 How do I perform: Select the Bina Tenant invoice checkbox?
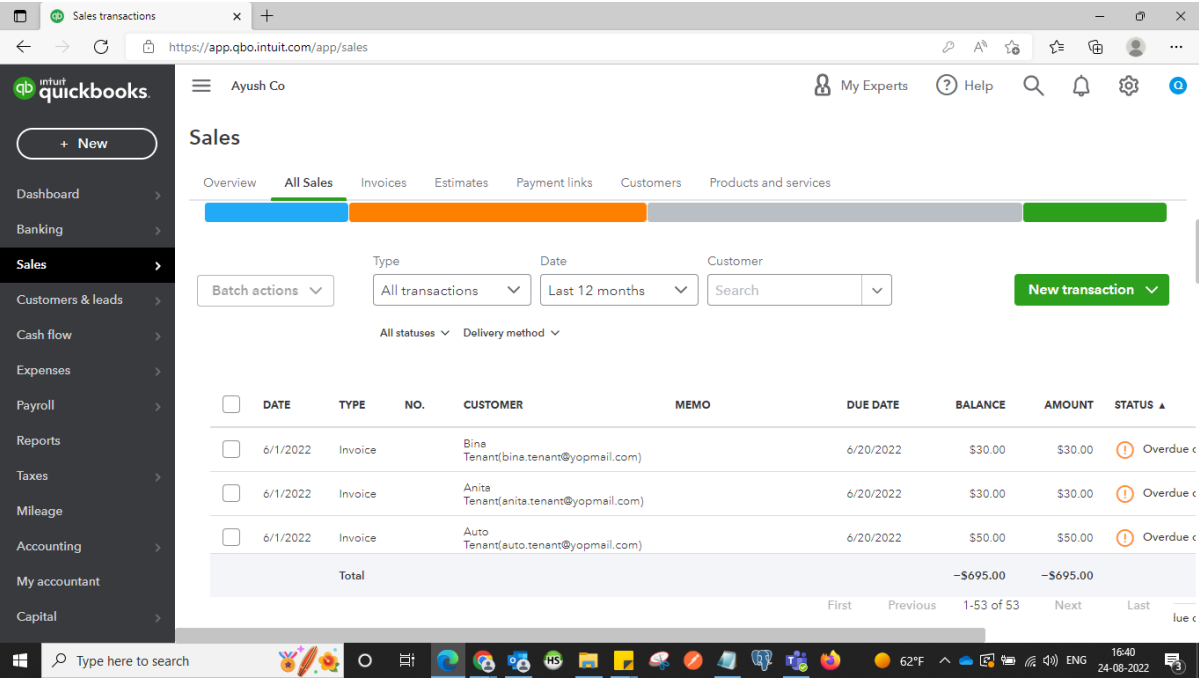231,450
